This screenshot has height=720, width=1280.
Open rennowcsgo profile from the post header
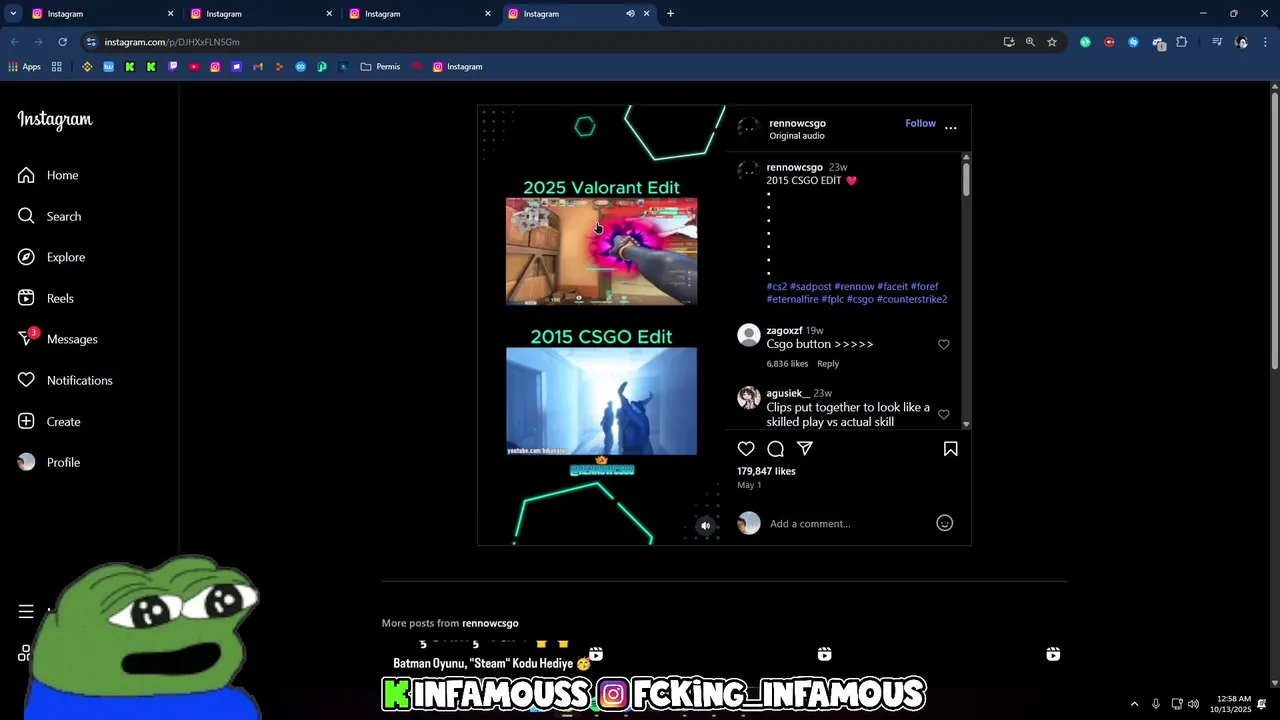pos(797,123)
